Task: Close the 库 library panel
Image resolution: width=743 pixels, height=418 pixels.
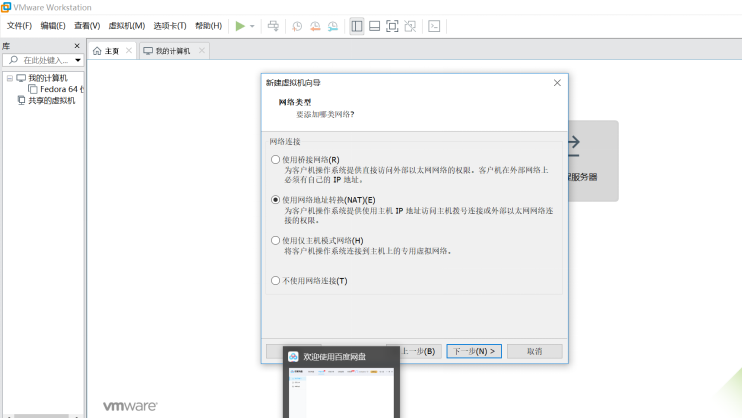Action: pyautogui.click(x=77, y=46)
